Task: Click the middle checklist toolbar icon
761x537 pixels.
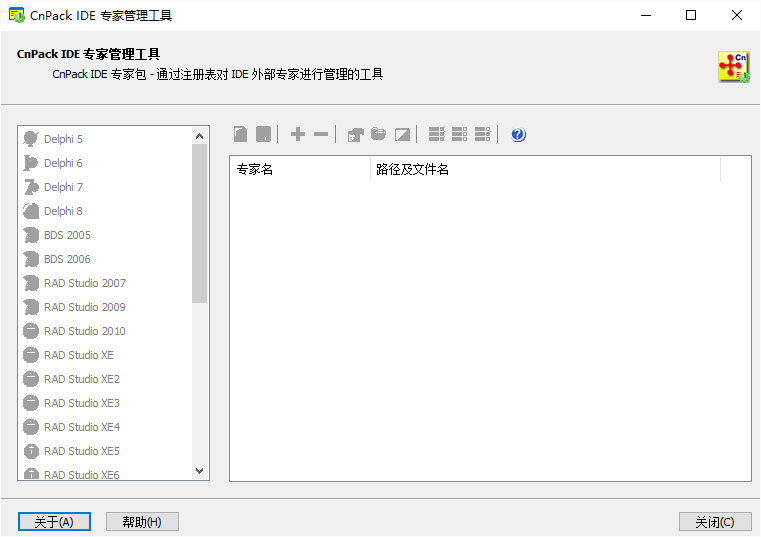Action: (459, 134)
